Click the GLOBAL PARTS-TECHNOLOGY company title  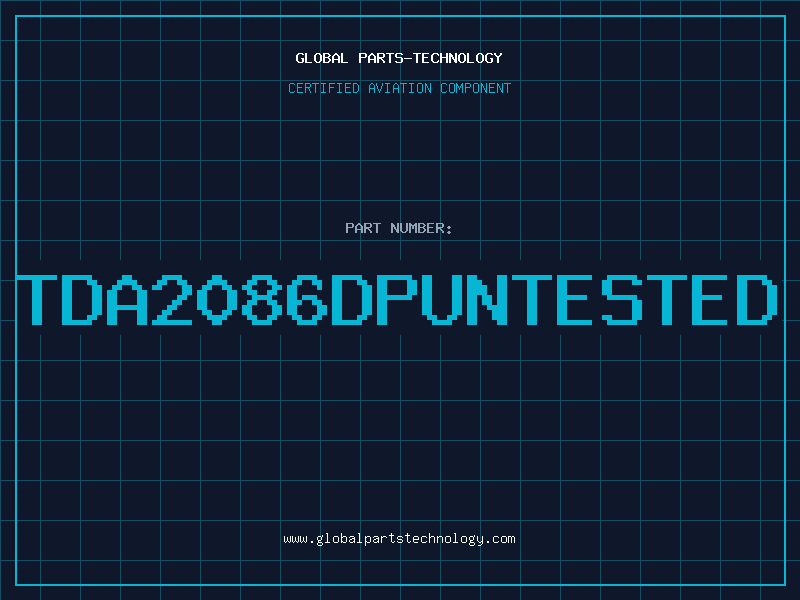399,58
